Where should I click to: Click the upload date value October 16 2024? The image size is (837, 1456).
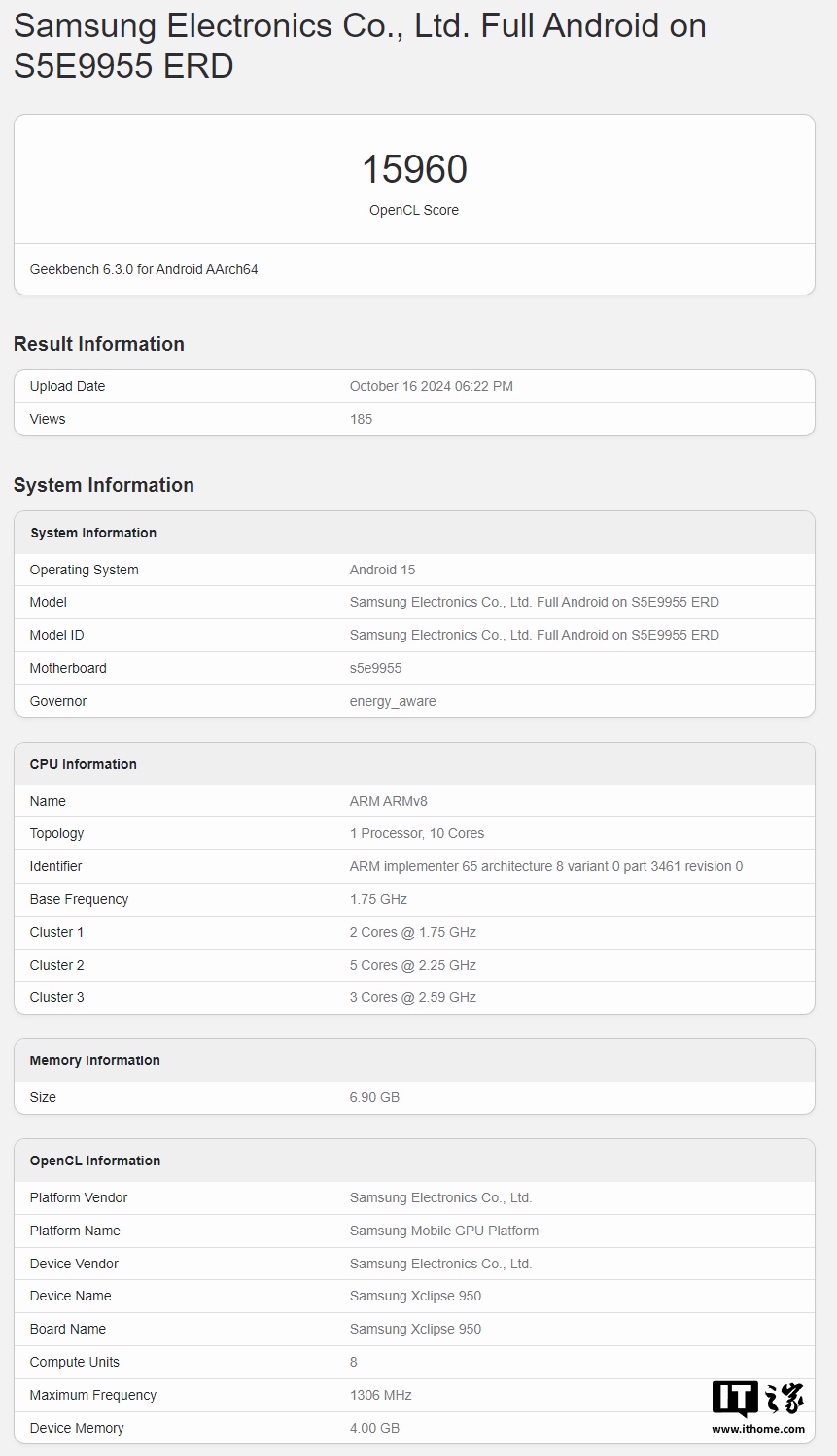pyautogui.click(x=431, y=386)
